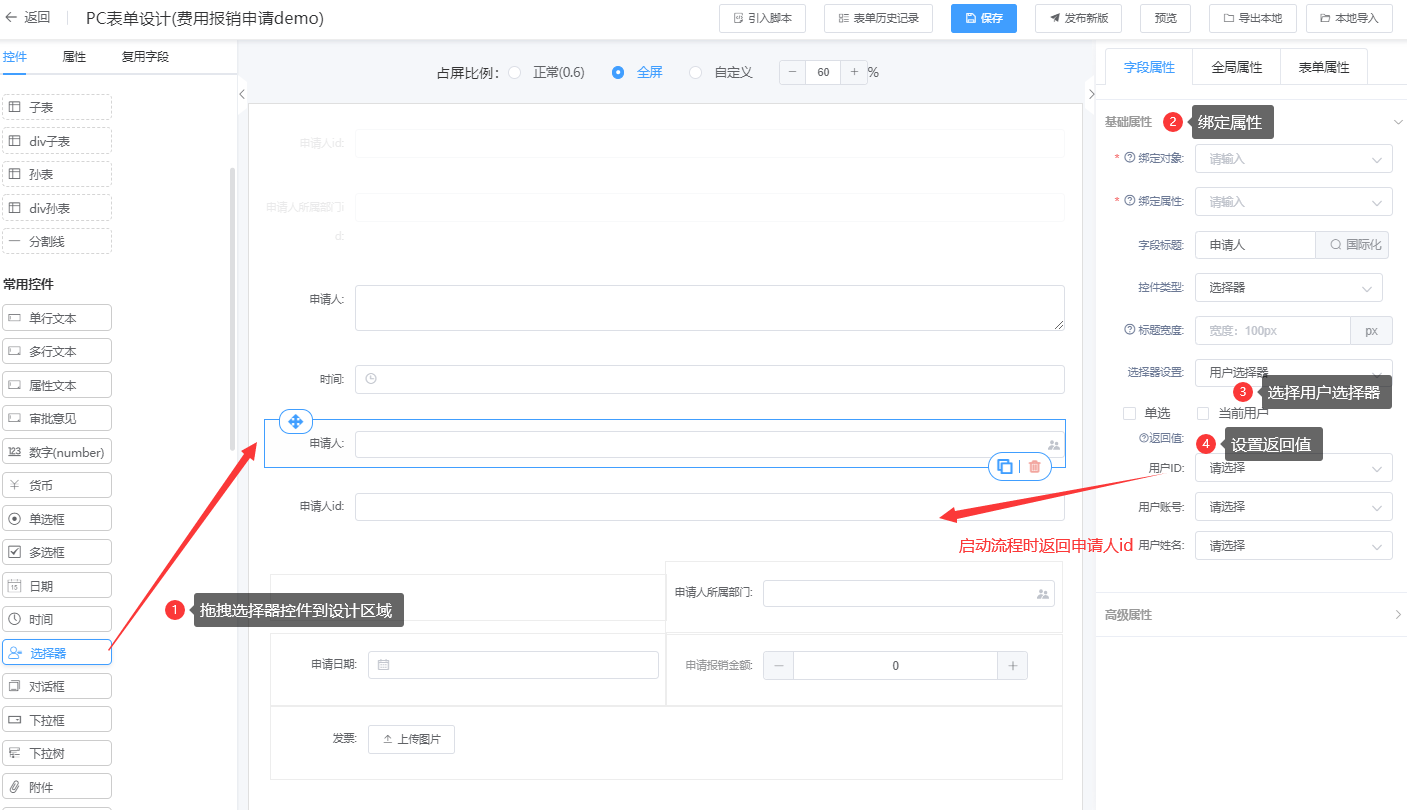Click the help icon beside 标题宽度
This screenshot has height=810, width=1407.
(1130, 330)
